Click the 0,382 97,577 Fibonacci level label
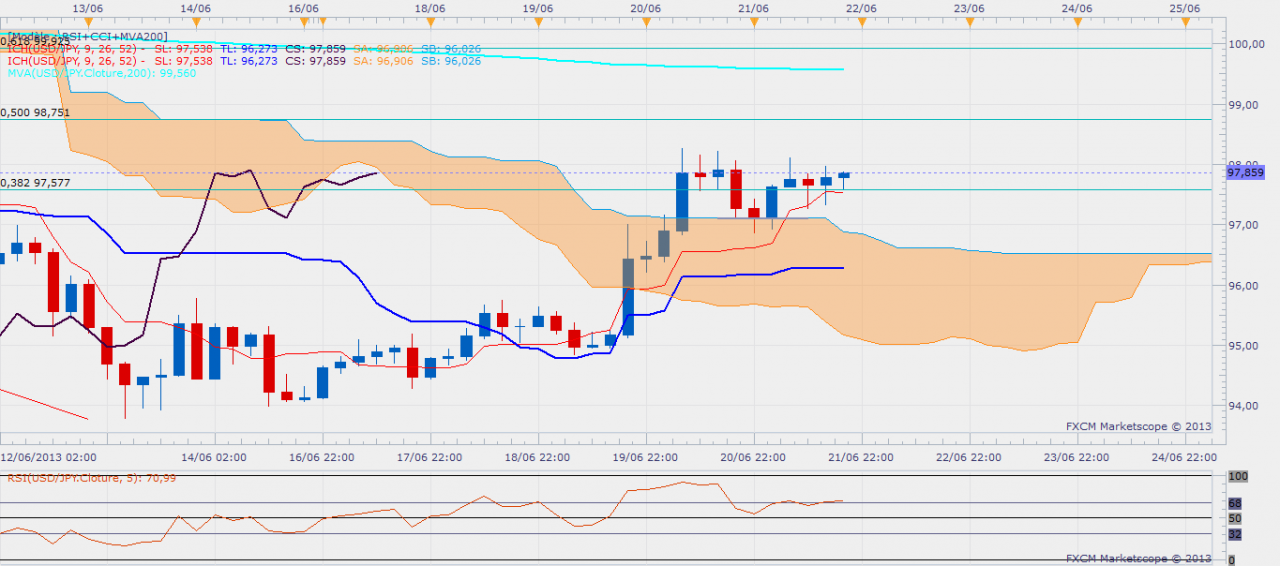The width and height of the screenshot is (1280, 566). [x=36, y=183]
